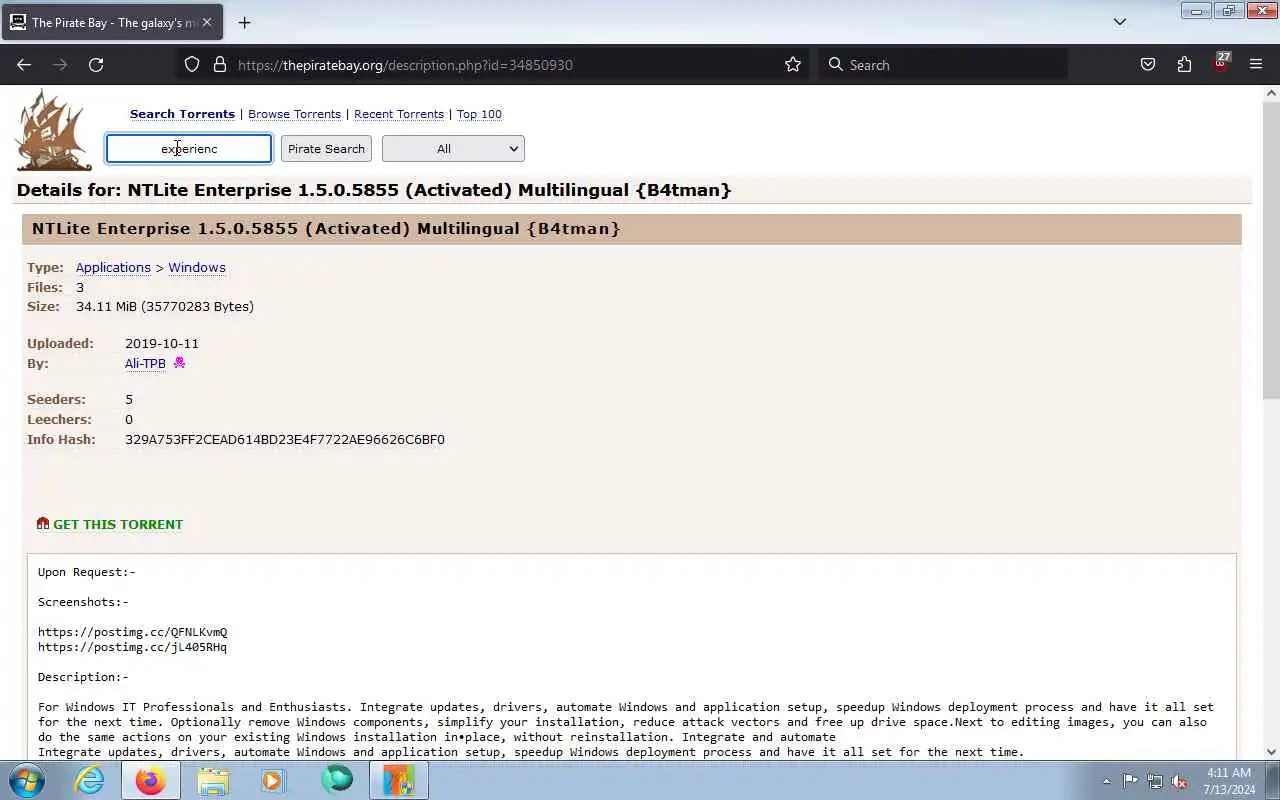Image resolution: width=1280 pixels, height=800 pixels.
Task: Open Browse Torrents
Action: (x=294, y=114)
